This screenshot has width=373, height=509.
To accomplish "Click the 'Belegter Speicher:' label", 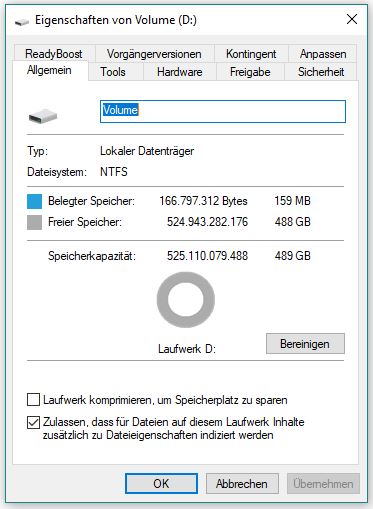I will click(91, 201).
